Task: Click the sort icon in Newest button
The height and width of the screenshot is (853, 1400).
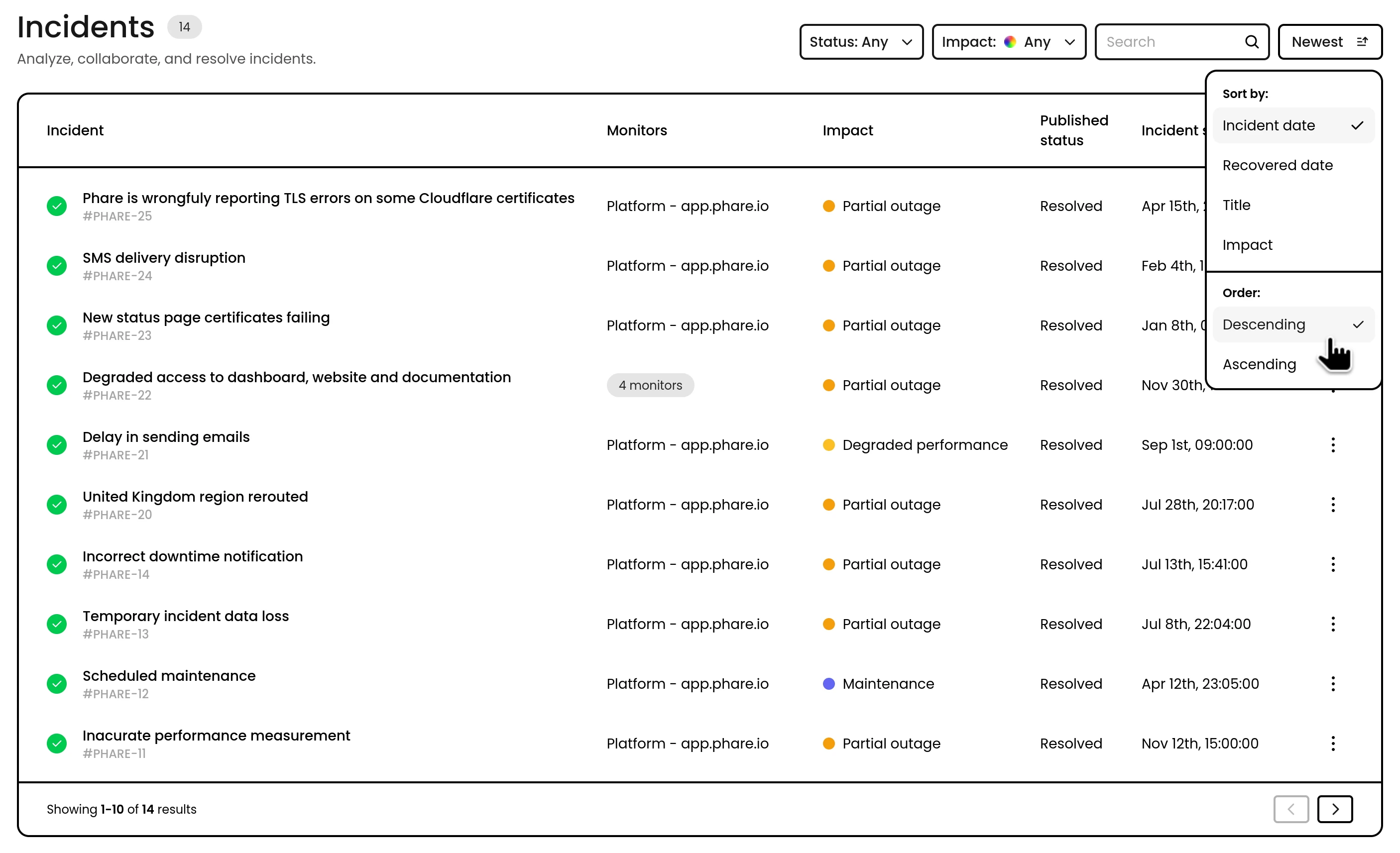Action: [x=1362, y=41]
